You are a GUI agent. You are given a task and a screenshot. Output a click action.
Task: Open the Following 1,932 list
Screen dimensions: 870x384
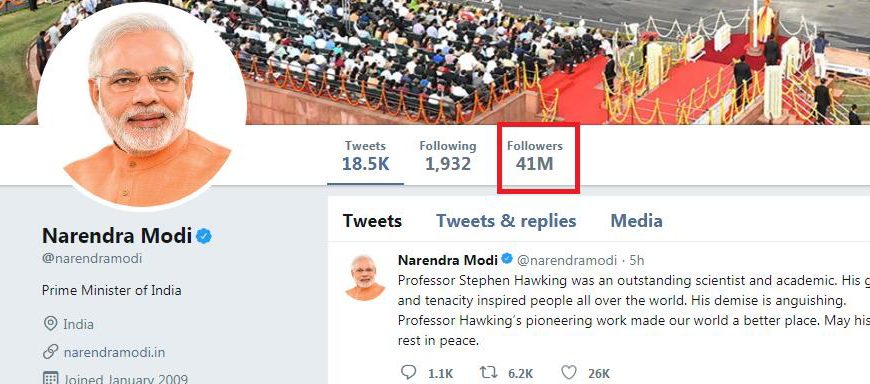(448, 155)
